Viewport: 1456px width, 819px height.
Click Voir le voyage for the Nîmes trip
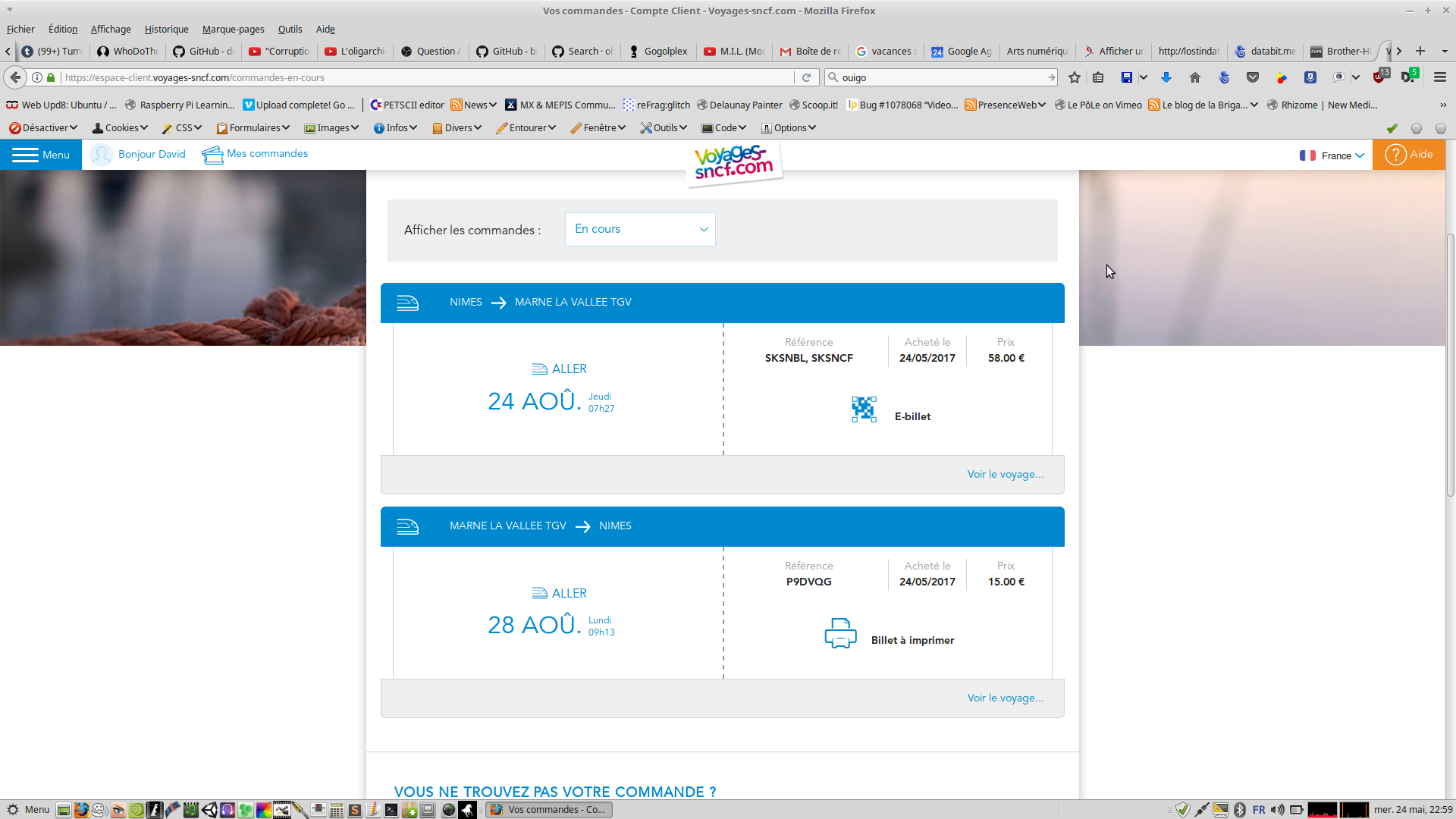tap(1006, 474)
